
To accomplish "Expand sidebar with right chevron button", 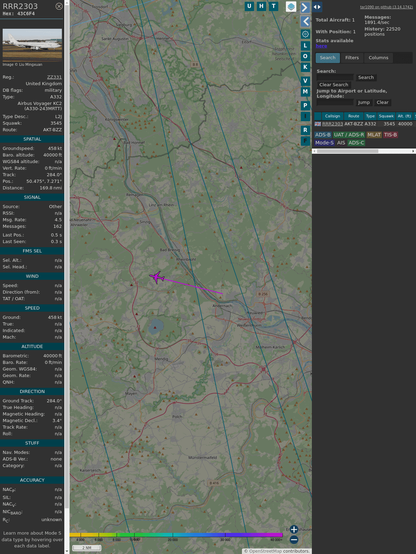I will point(305,7).
